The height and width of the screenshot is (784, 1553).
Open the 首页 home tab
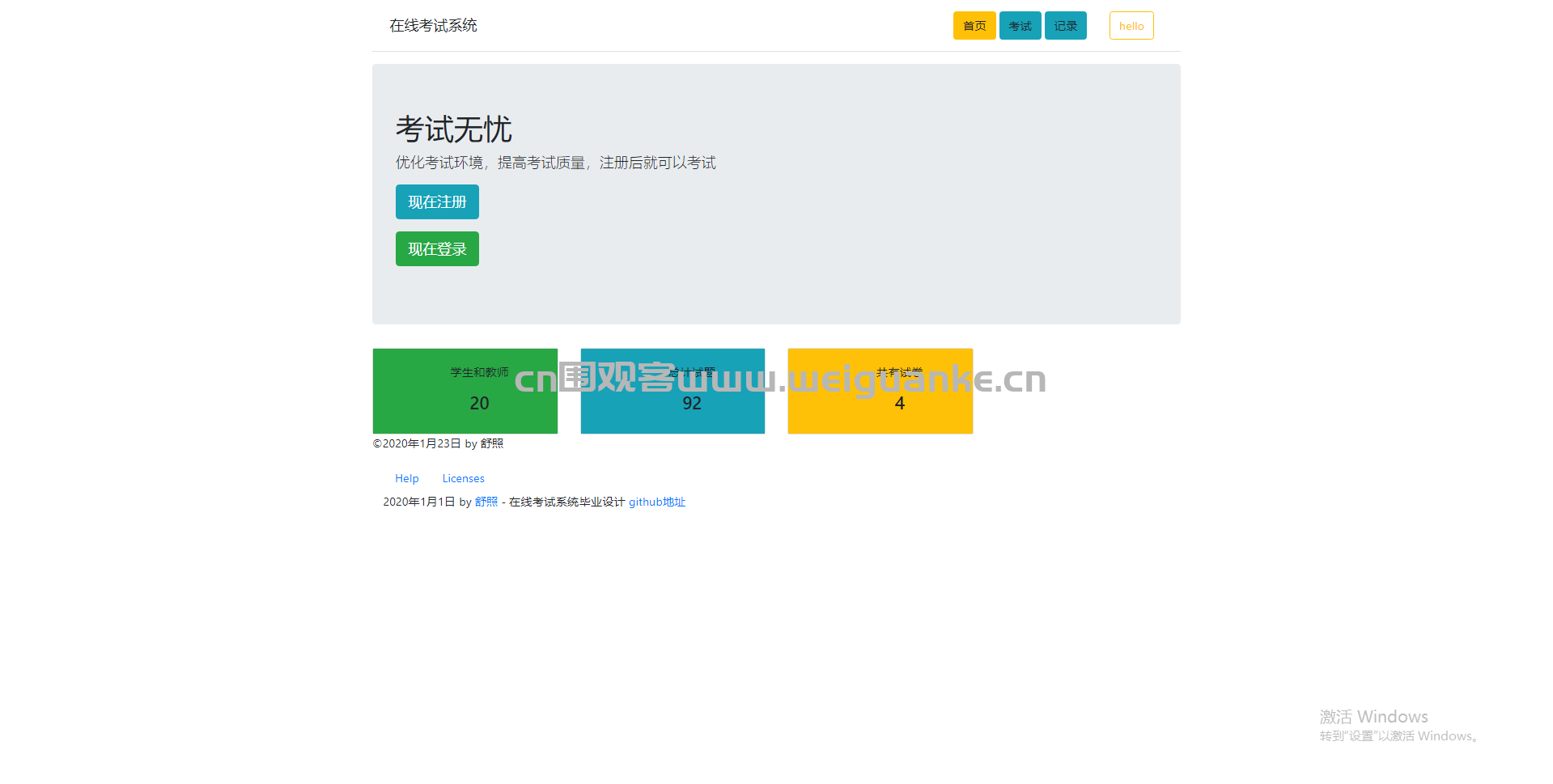tap(974, 26)
